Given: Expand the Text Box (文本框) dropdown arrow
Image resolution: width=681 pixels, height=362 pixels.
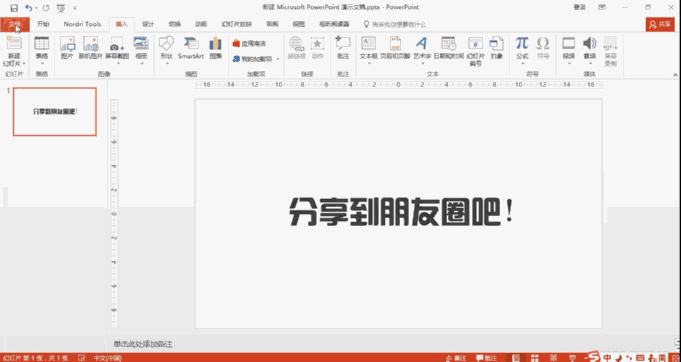Looking at the screenshot, I should (x=369, y=63).
